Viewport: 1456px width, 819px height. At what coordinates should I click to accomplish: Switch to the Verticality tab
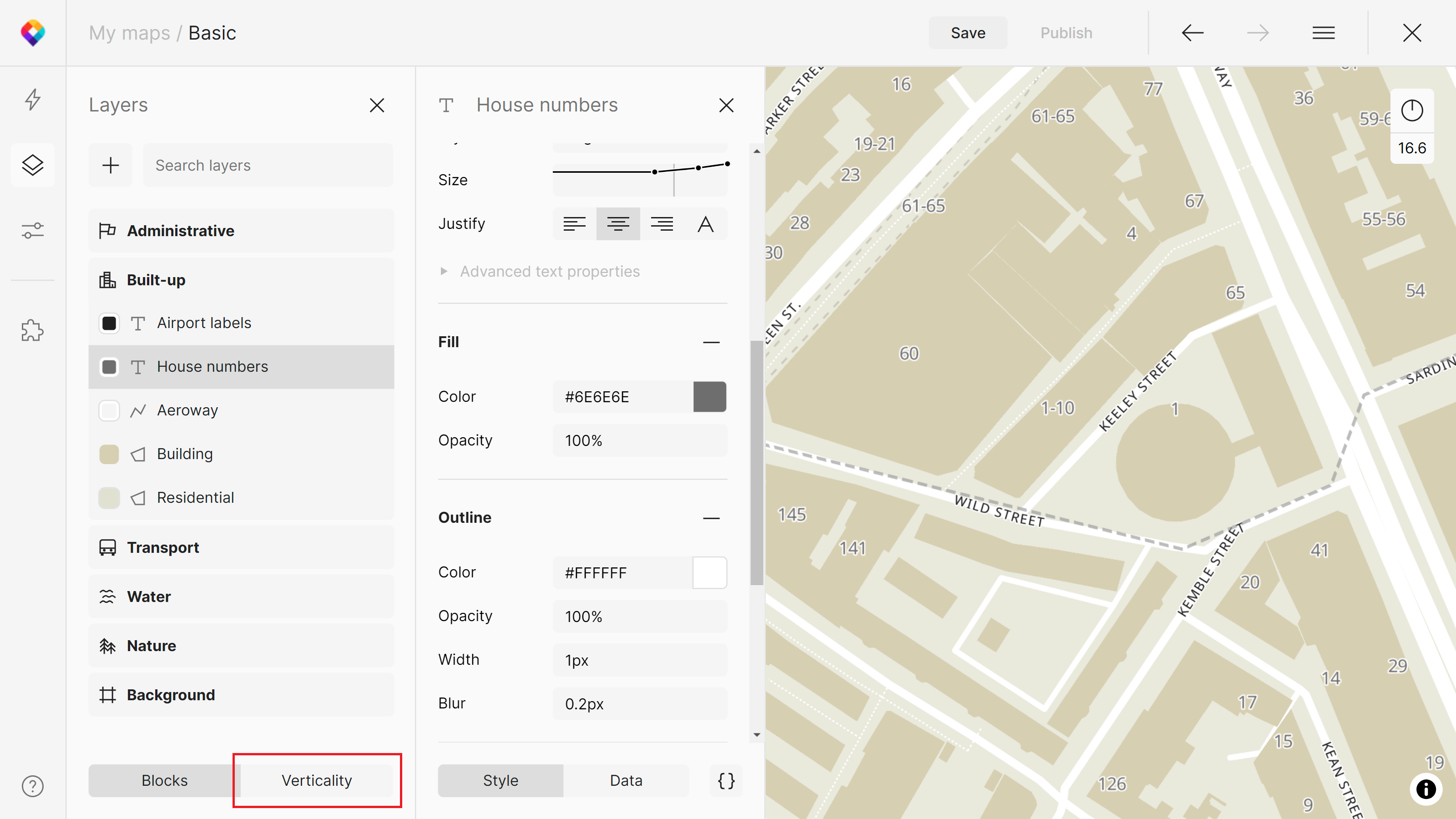pos(317,781)
